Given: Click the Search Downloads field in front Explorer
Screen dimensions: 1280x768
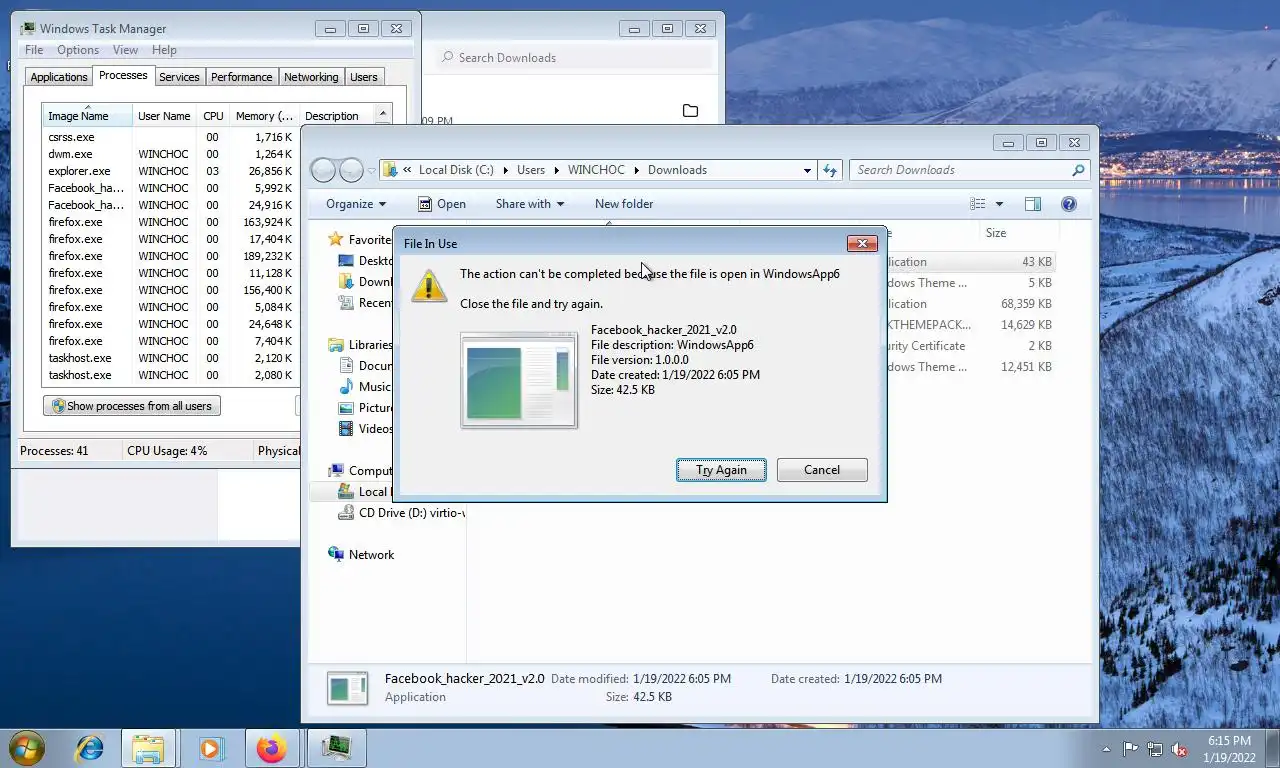Looking at the screenshot, I should pyautogui.click(x=970, y=170).
